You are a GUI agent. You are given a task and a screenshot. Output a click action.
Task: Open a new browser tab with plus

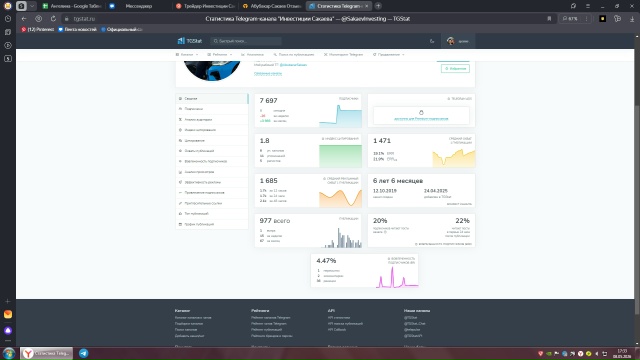[378, 6]
